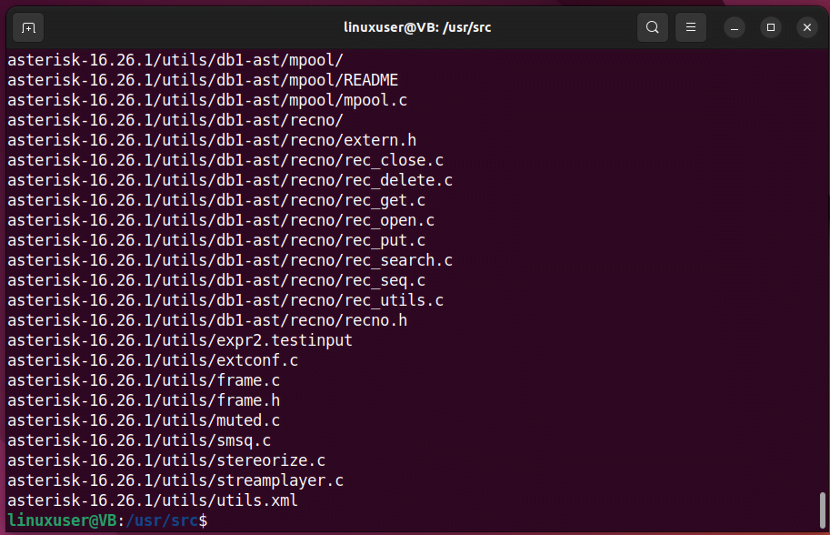Viewport: 830px width, 536px height.
Task: Click the line ending mpool/mpool.c
Action: [207, 101]
